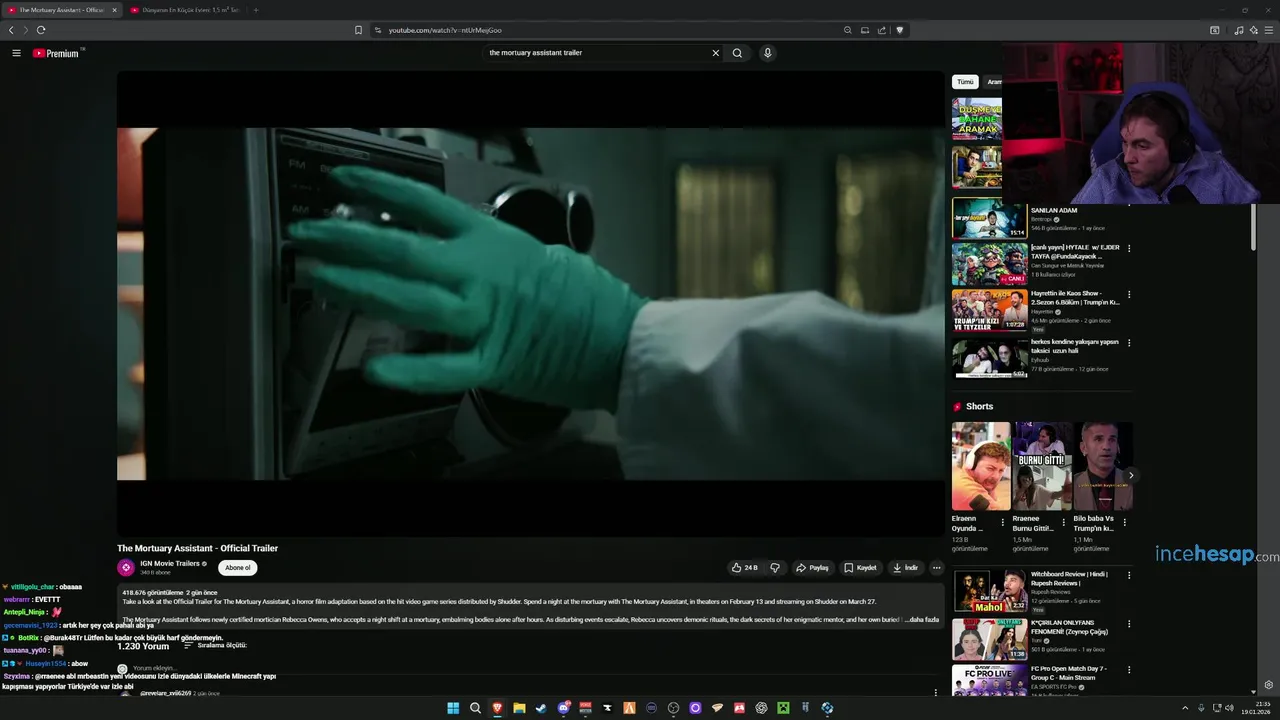This screenshot has width=1280, height=720.
Task: Clear the YouTube search text
Action: (715, 53)
